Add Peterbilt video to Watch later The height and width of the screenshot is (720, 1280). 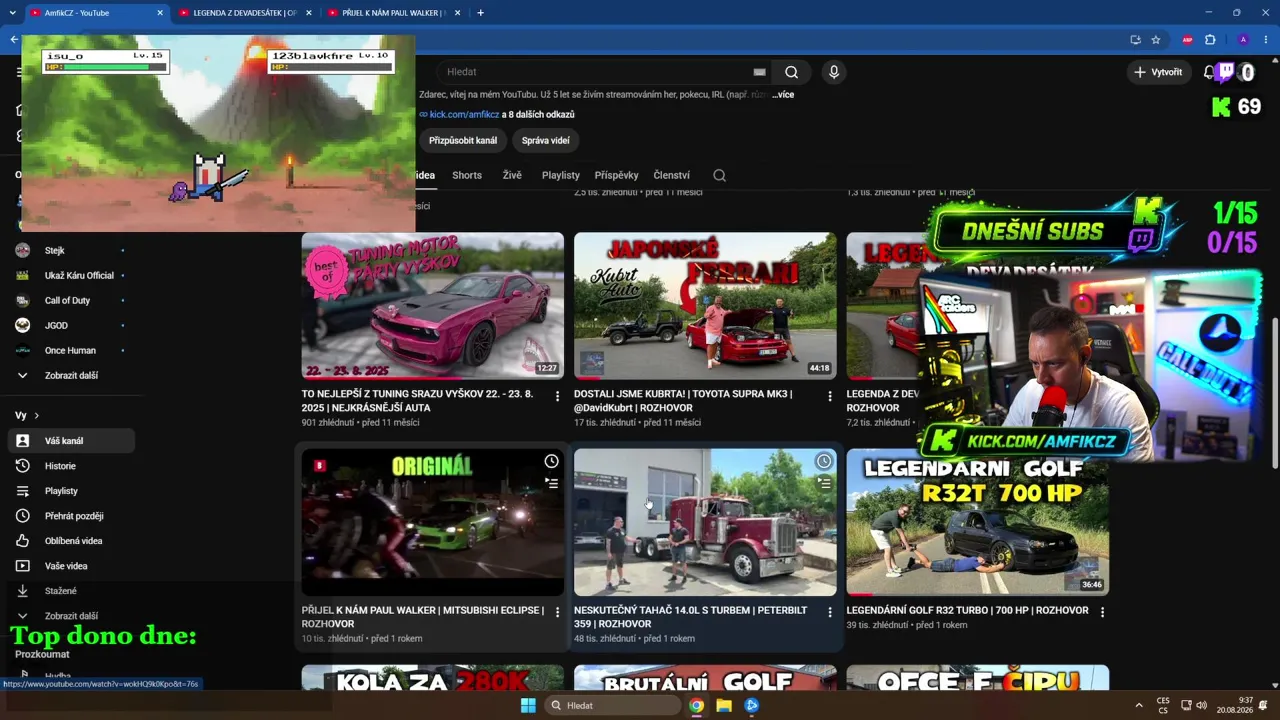coord(823,461)
